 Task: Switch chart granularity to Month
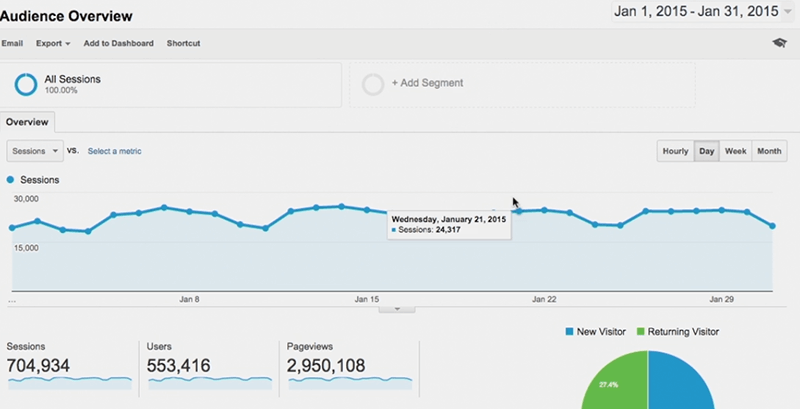(769, 151)
